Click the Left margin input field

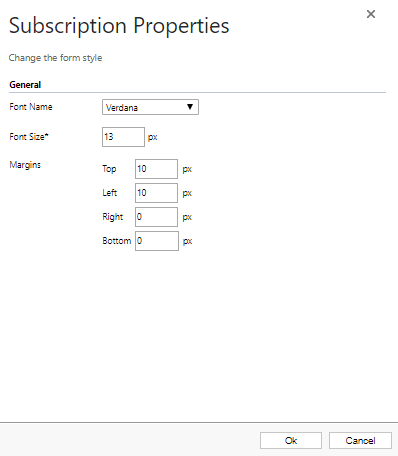[x=156, y=193]
